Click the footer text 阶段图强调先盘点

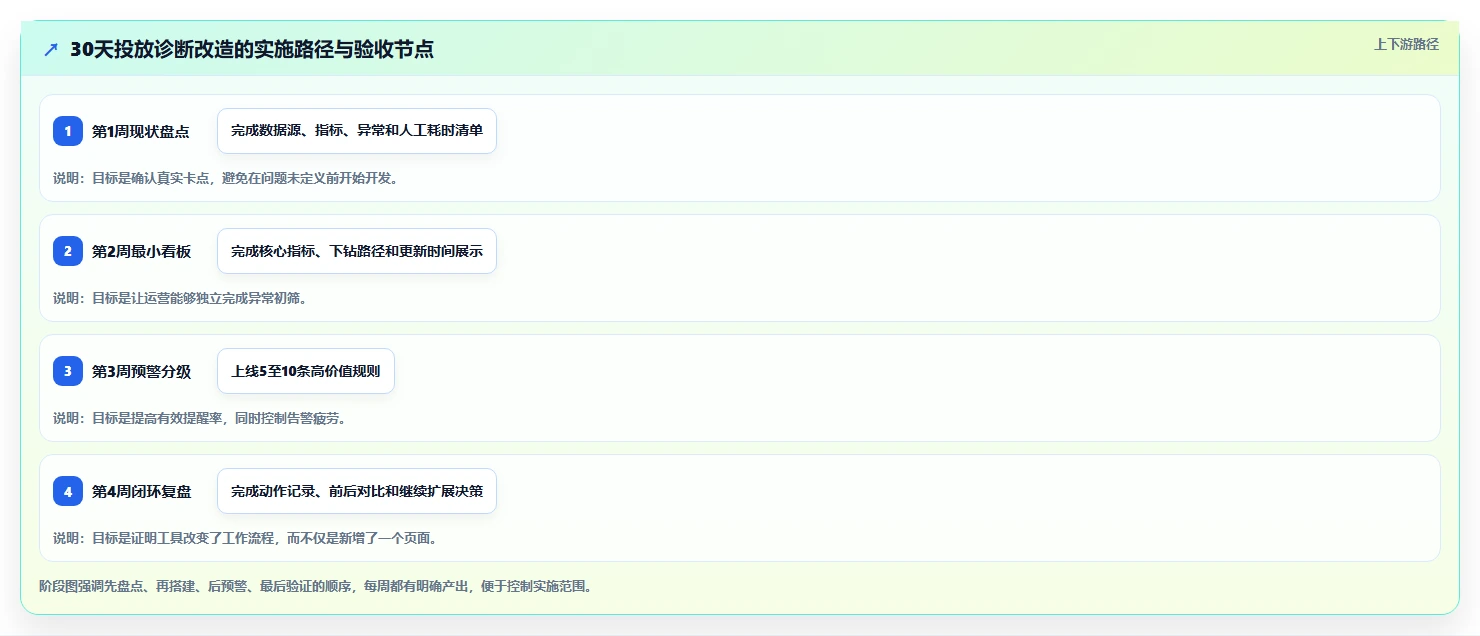click(x=317, y=586)
